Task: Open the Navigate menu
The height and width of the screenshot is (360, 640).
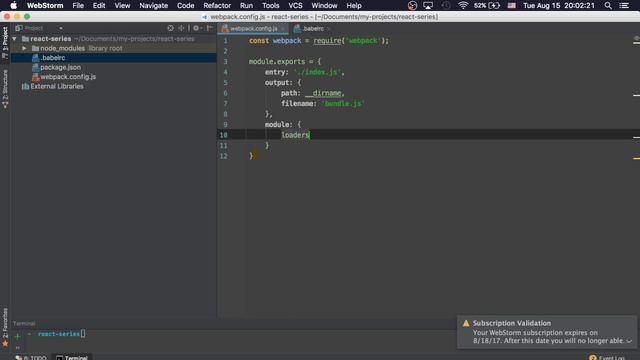Action: pos(153,6)
